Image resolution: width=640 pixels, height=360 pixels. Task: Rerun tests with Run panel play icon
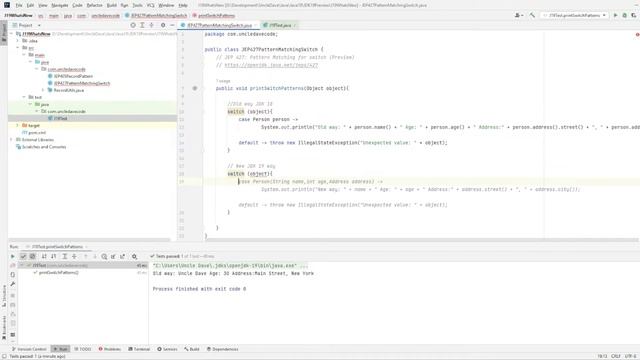[12, 256]
